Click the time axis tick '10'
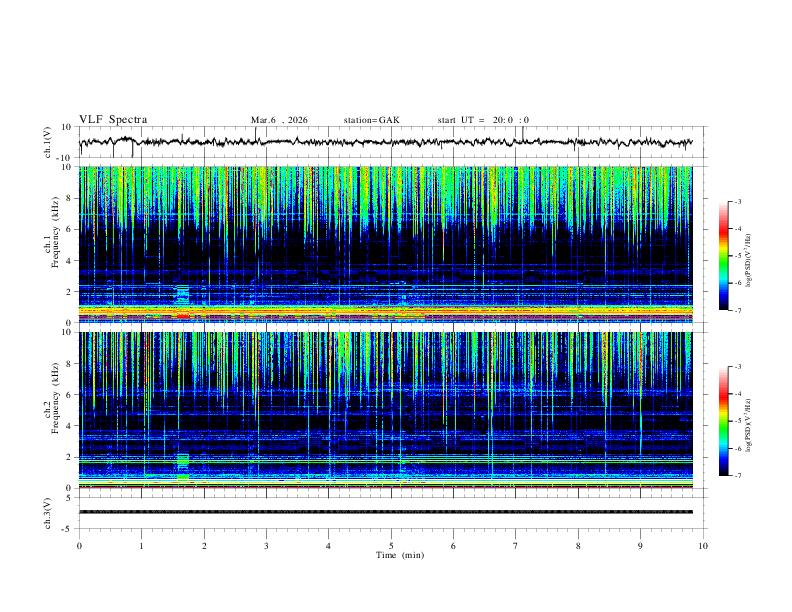This screenshot has height=612, width=792. tap(703, 546)
